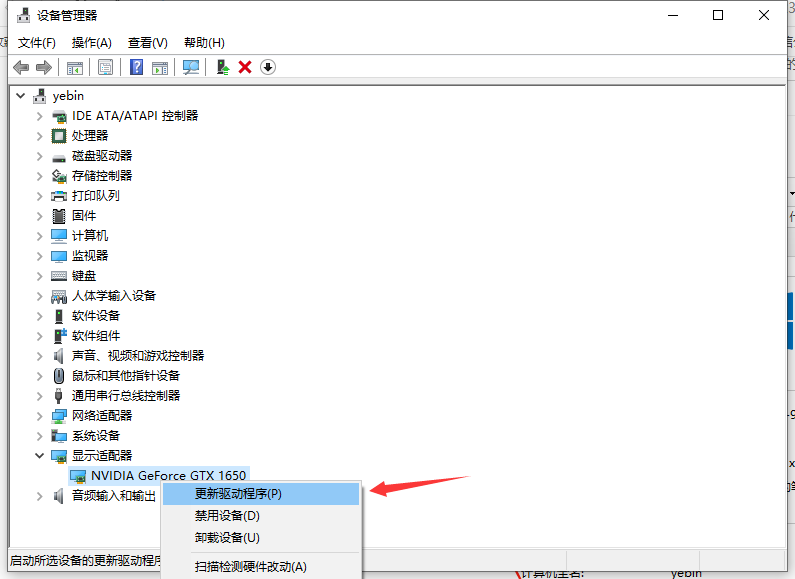795x579 pixels.
Task: Click the blue Help question-mark toolbar icon
Action: [137, 67]
